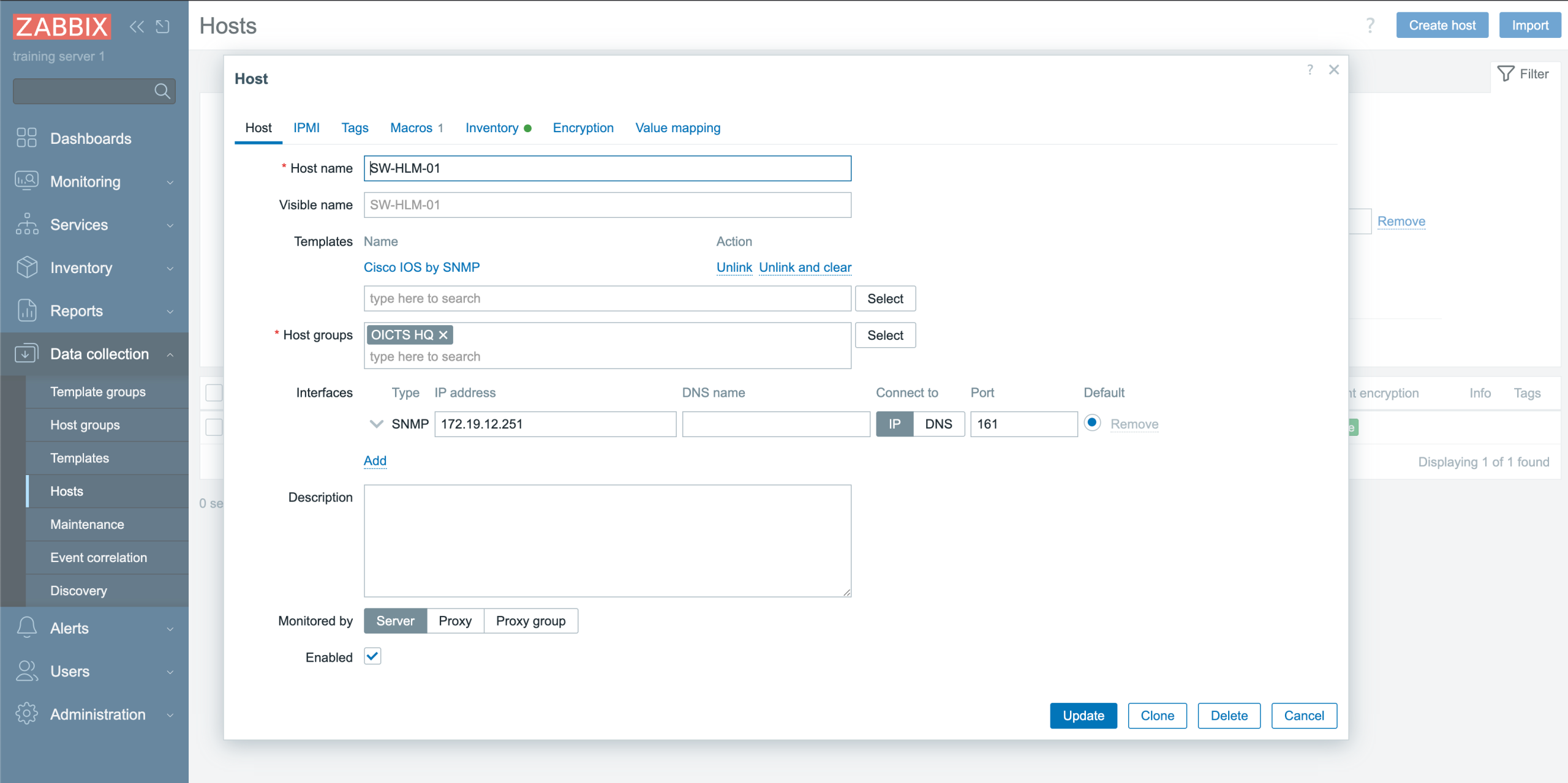The width and height of the screenshot is (1568, 783).
Task: Click into the Description text area
Action: point(607,540)
